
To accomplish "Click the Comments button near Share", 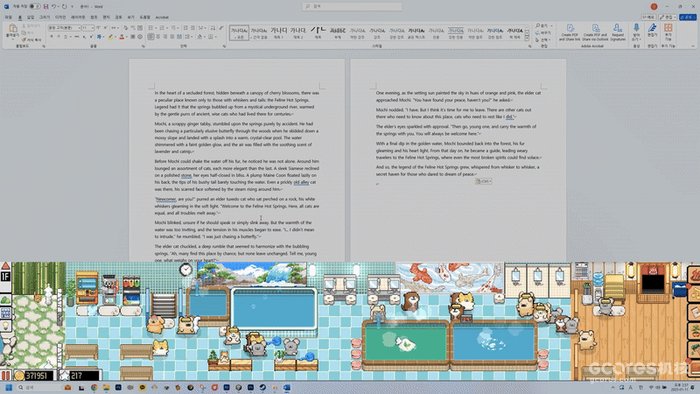I will [648, 17].
